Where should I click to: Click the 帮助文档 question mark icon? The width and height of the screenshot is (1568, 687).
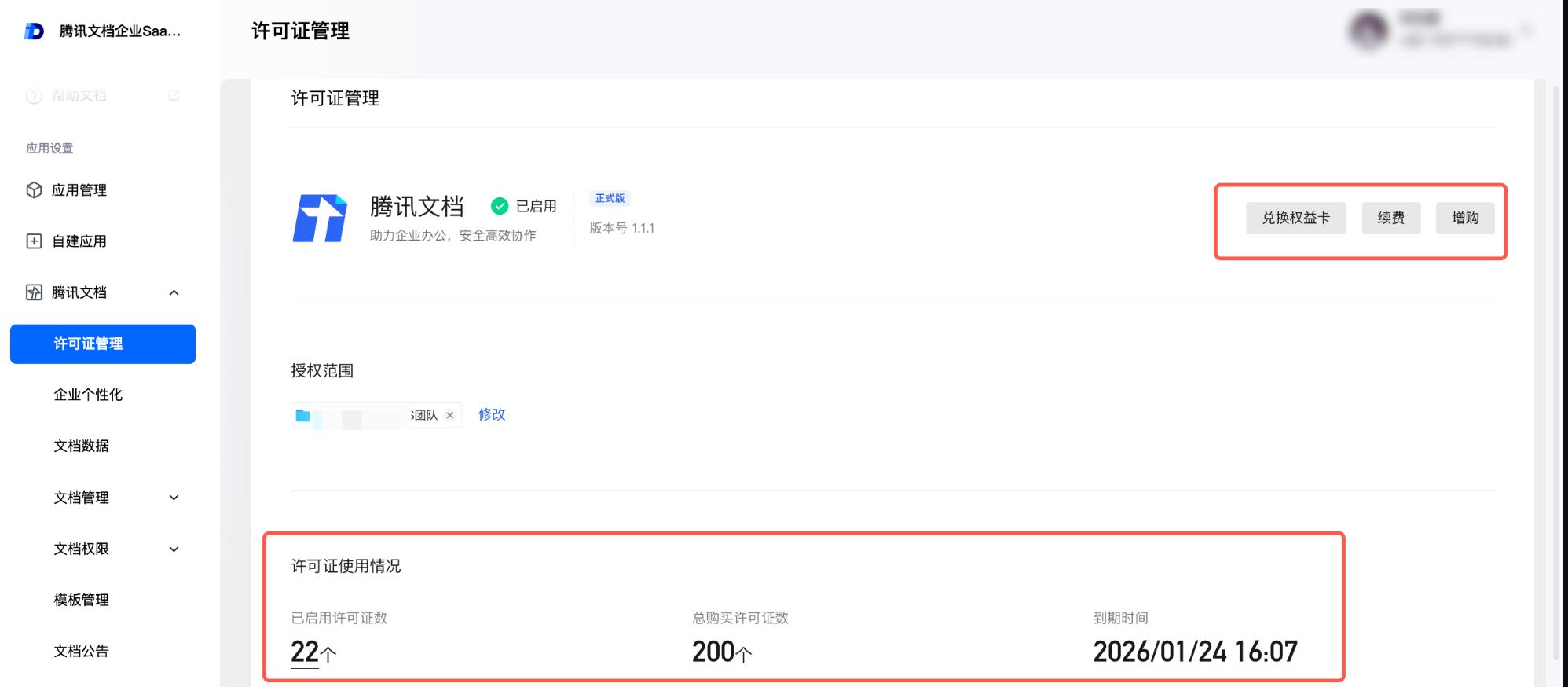[34, 96]
